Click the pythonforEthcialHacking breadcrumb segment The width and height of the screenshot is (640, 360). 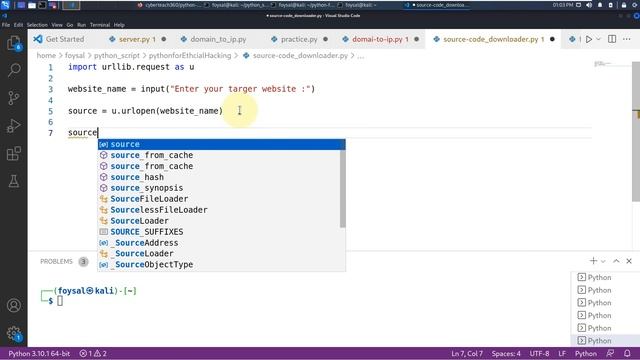tap(190, 56)
